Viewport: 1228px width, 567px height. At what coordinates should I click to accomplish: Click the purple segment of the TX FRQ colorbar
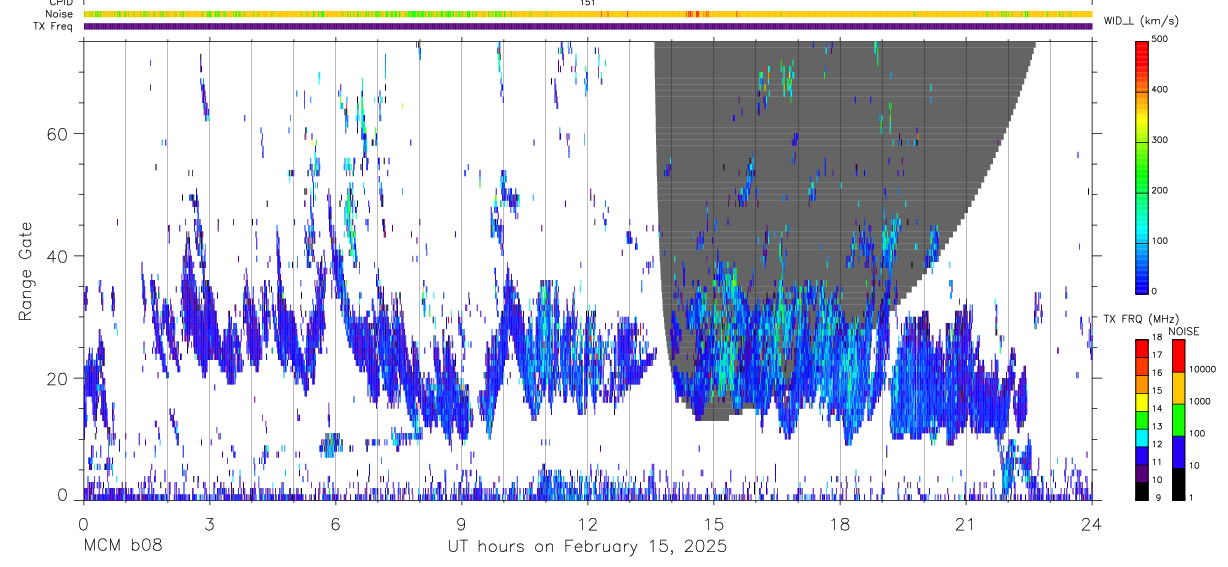coord(1141,473)
